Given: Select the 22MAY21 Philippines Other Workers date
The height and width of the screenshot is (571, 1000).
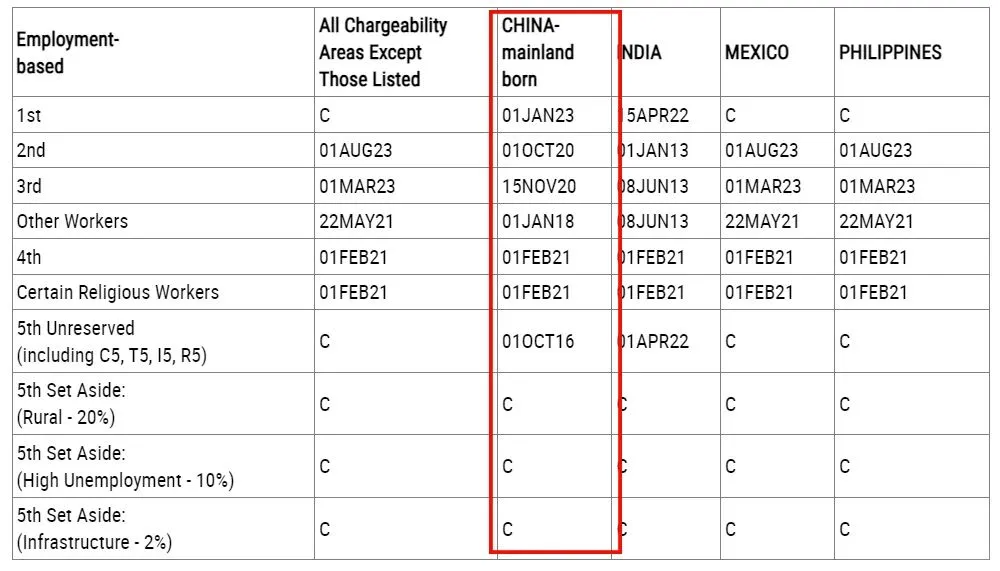Looking at the screenshot, I should tap(876, 221).
